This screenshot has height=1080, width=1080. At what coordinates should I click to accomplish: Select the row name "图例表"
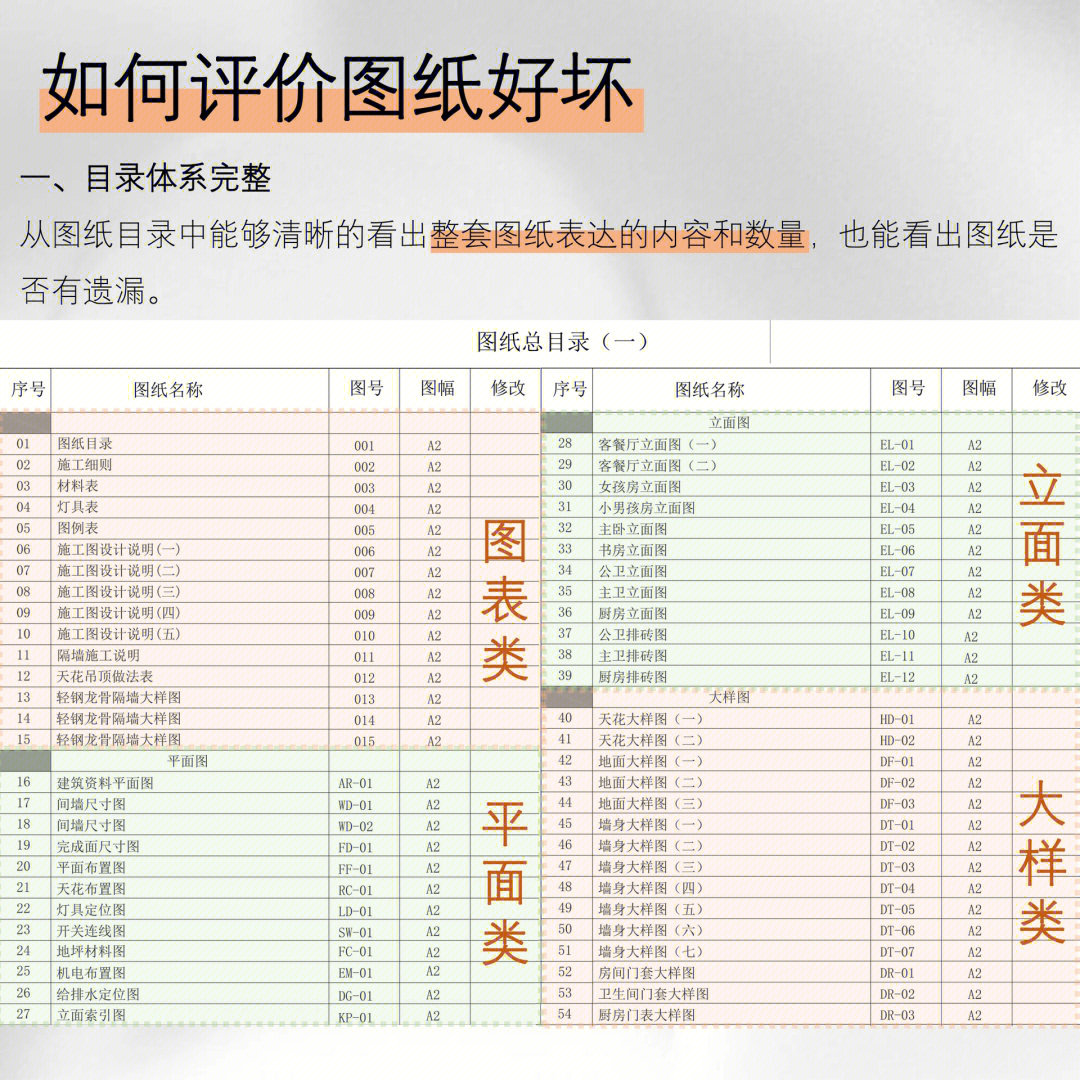[x=77, y=528]
